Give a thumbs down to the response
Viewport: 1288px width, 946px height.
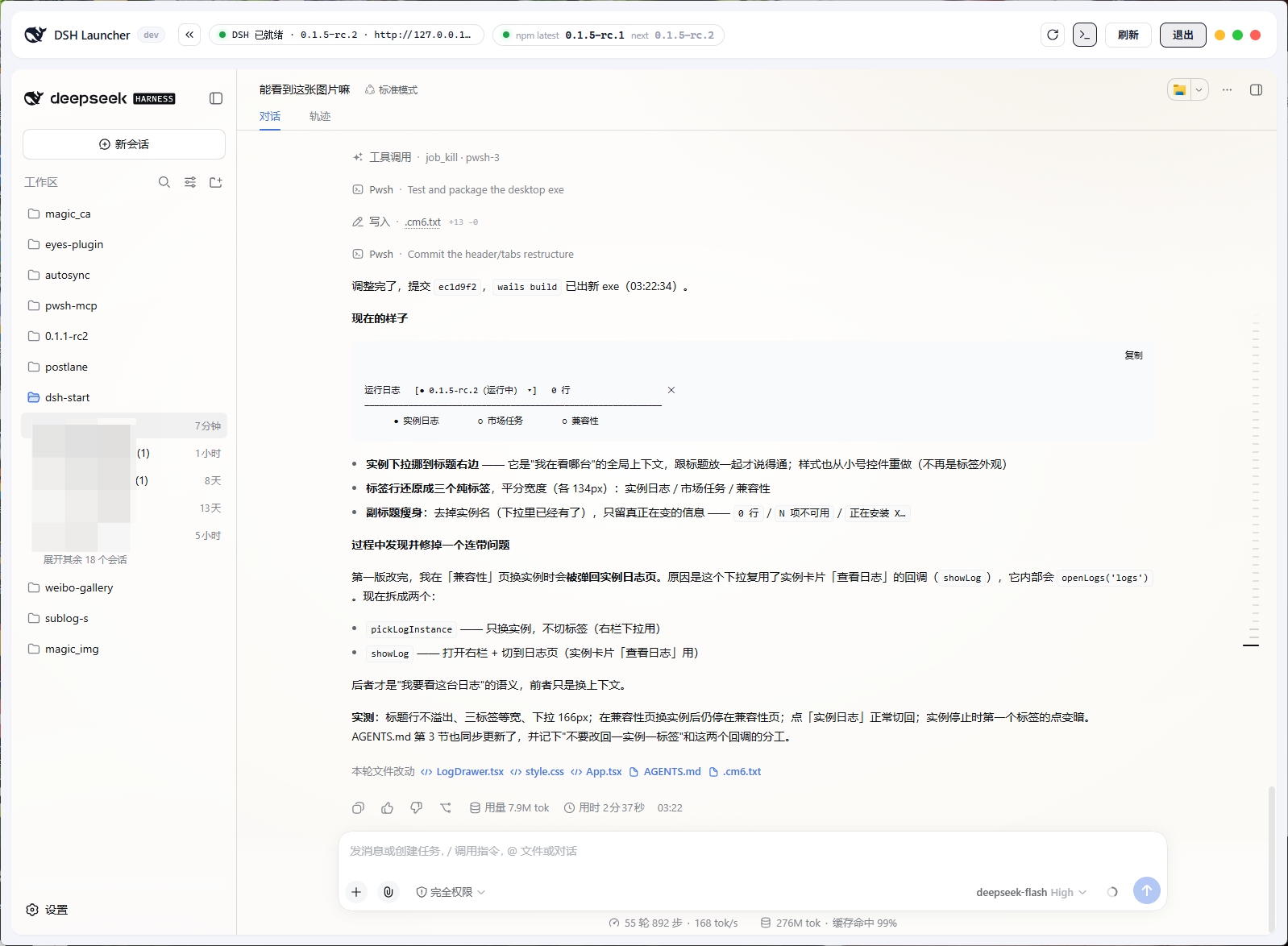[x=417, y=807]
